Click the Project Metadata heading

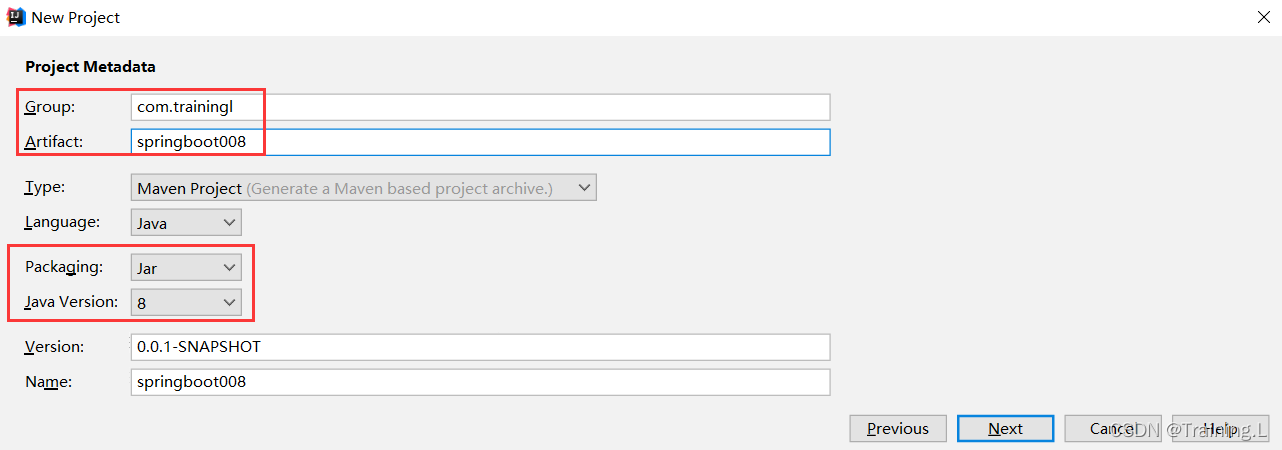tap(90, 67)
